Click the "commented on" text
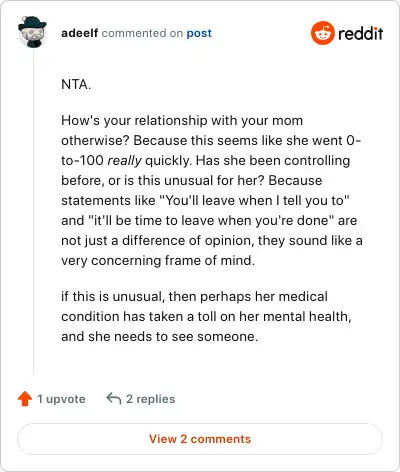The height and width of the screenshot is (472, 400). tap(142, 33)
